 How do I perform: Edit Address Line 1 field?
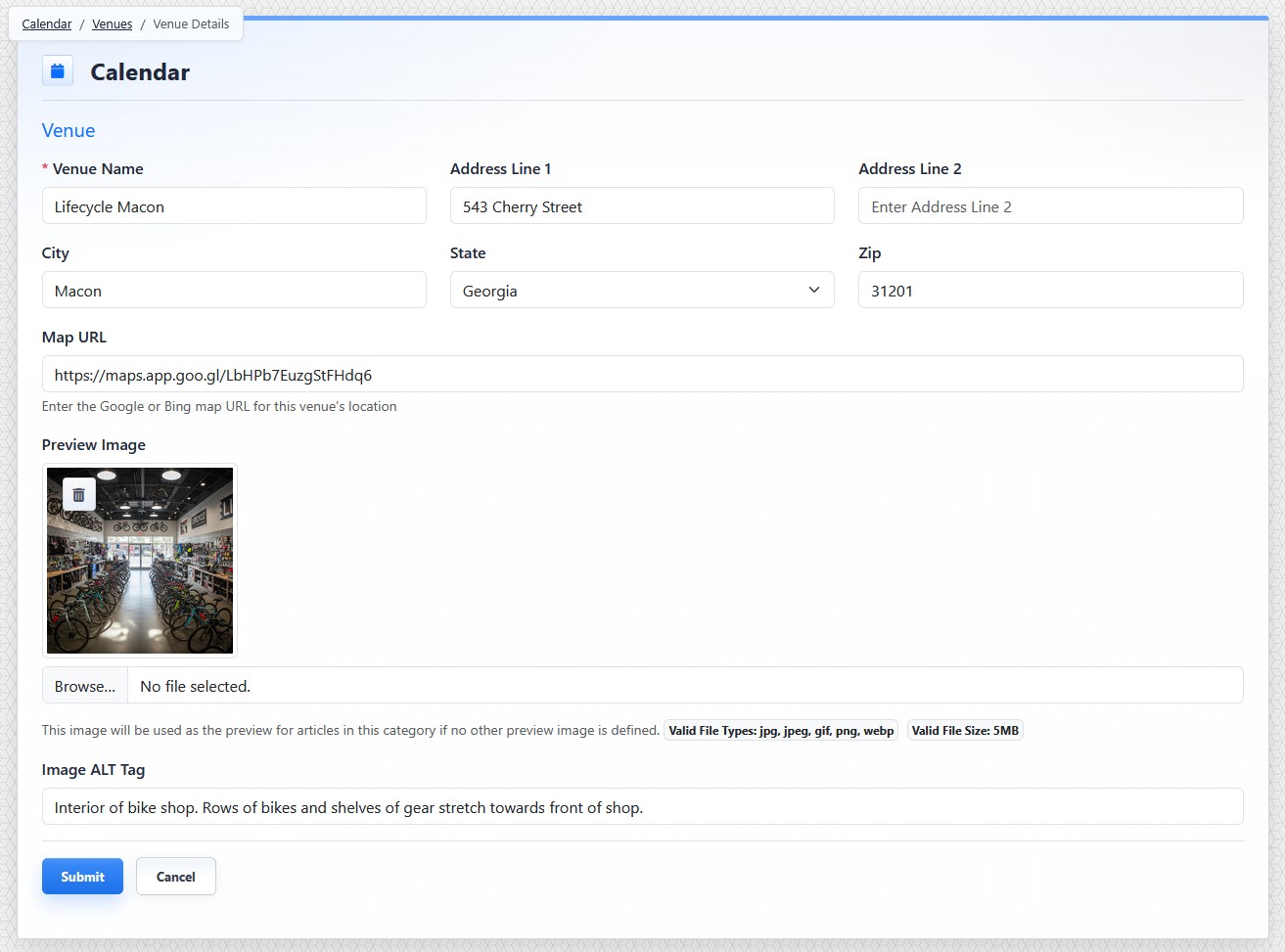(642, 205)
